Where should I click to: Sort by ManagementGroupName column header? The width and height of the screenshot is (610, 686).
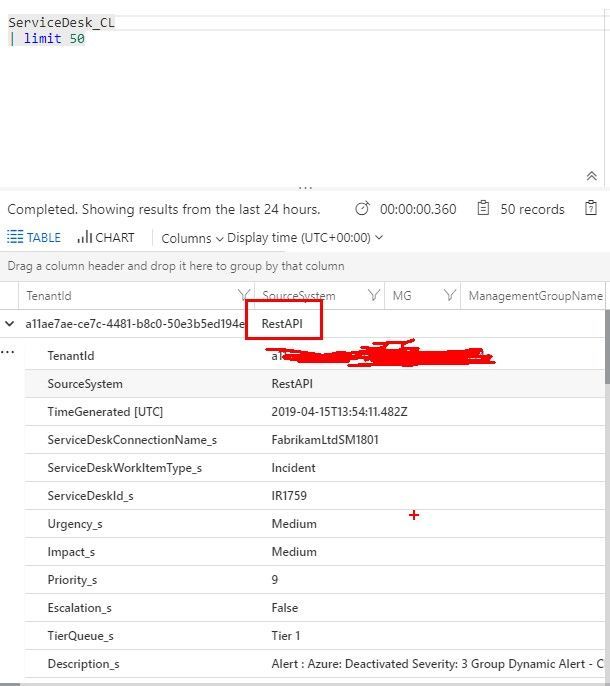(536, 296)
